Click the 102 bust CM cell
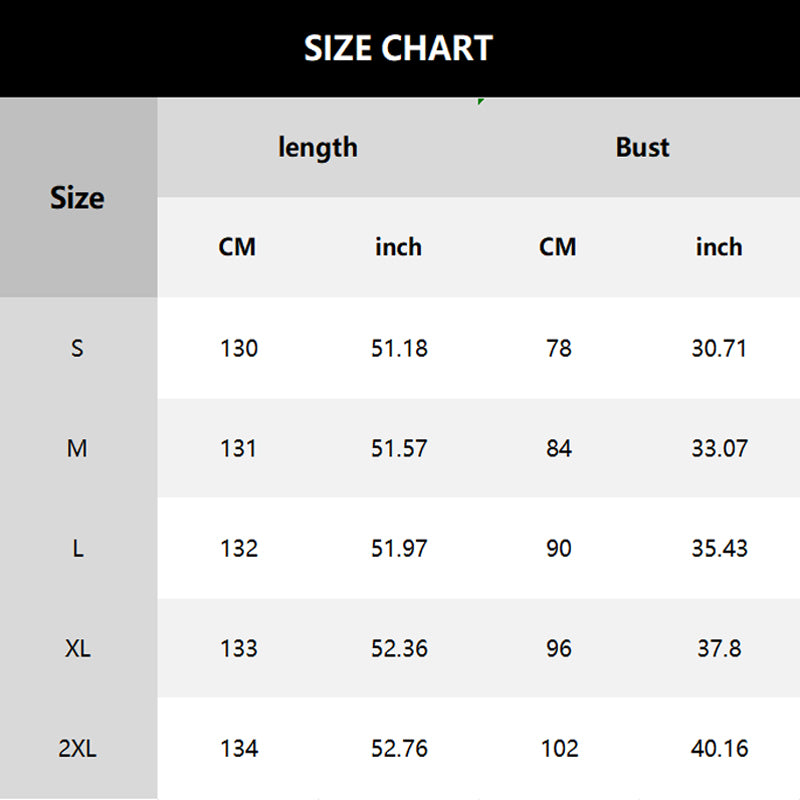 [559, 748]
